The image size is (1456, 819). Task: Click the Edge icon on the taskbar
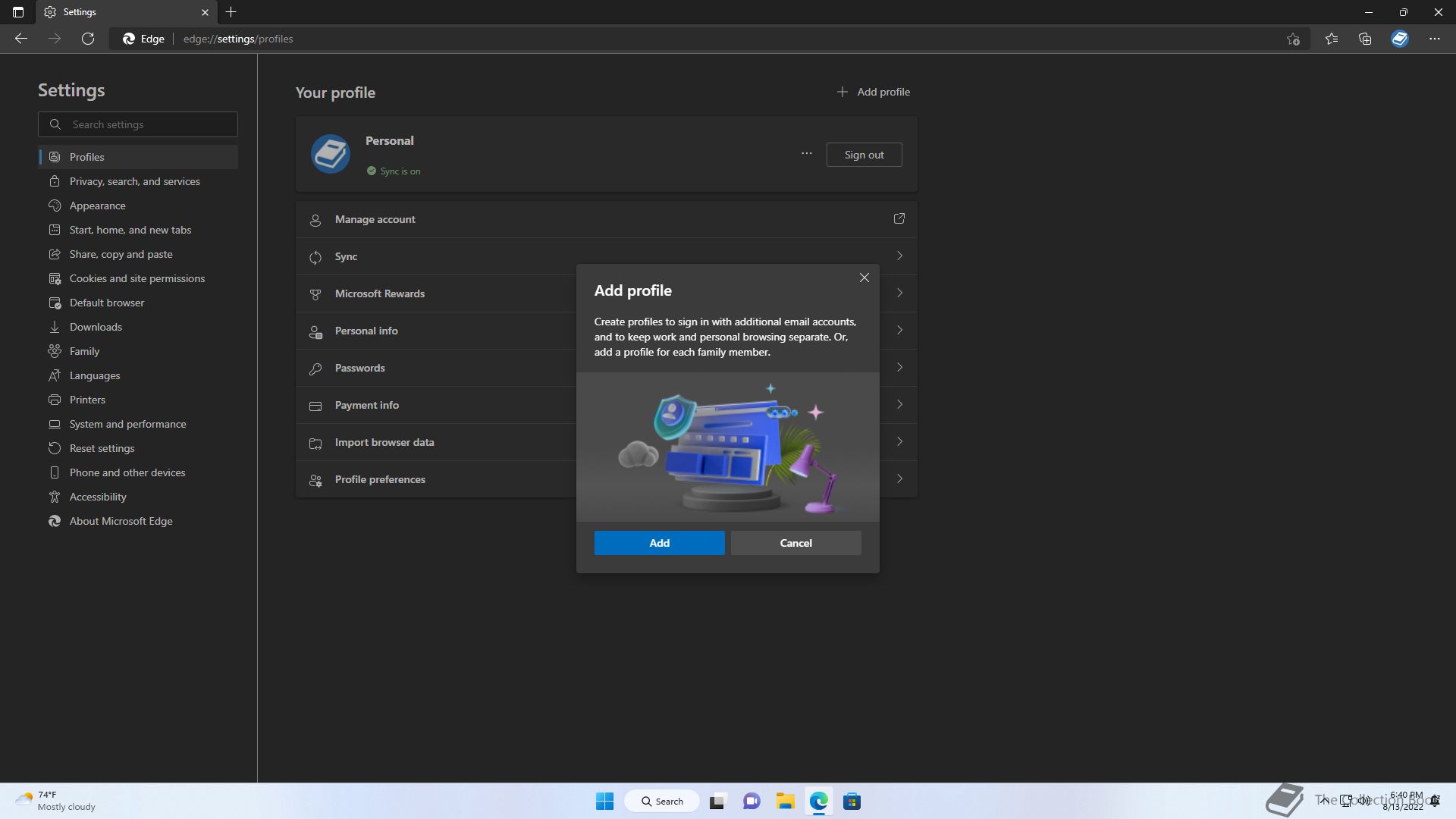point(818,802)
